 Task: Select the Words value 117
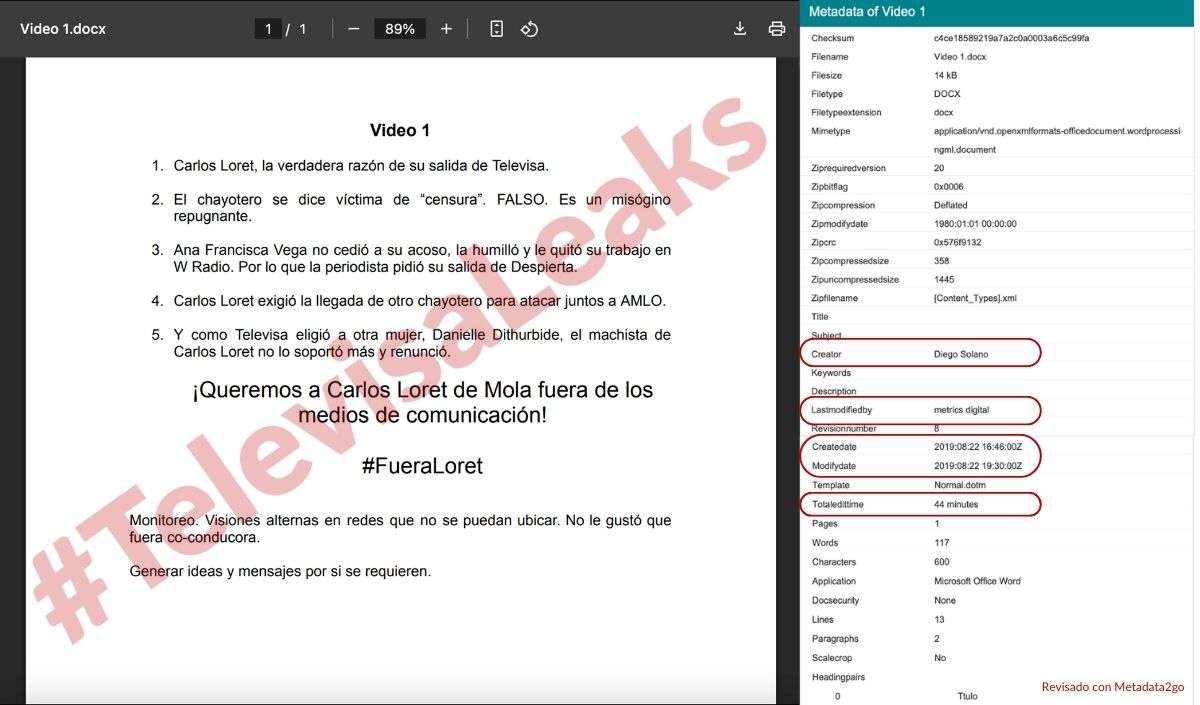[x=941, y=543]
